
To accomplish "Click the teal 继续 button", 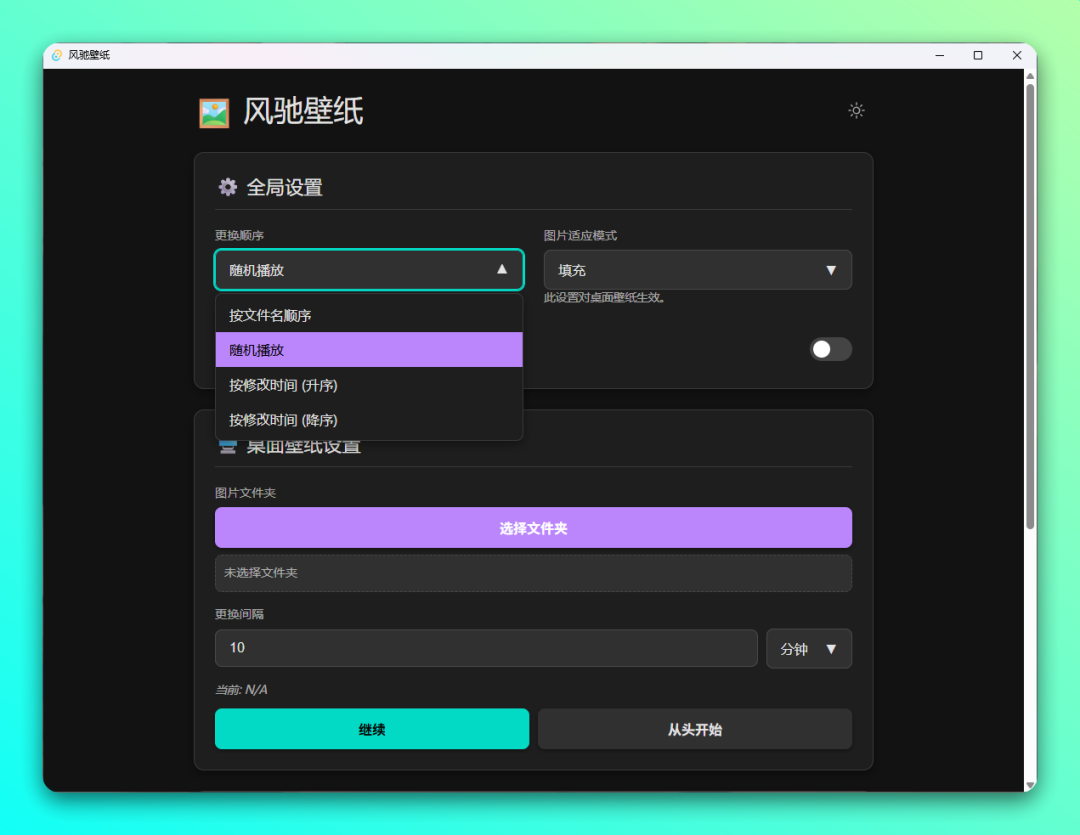I will click(372, 729).
